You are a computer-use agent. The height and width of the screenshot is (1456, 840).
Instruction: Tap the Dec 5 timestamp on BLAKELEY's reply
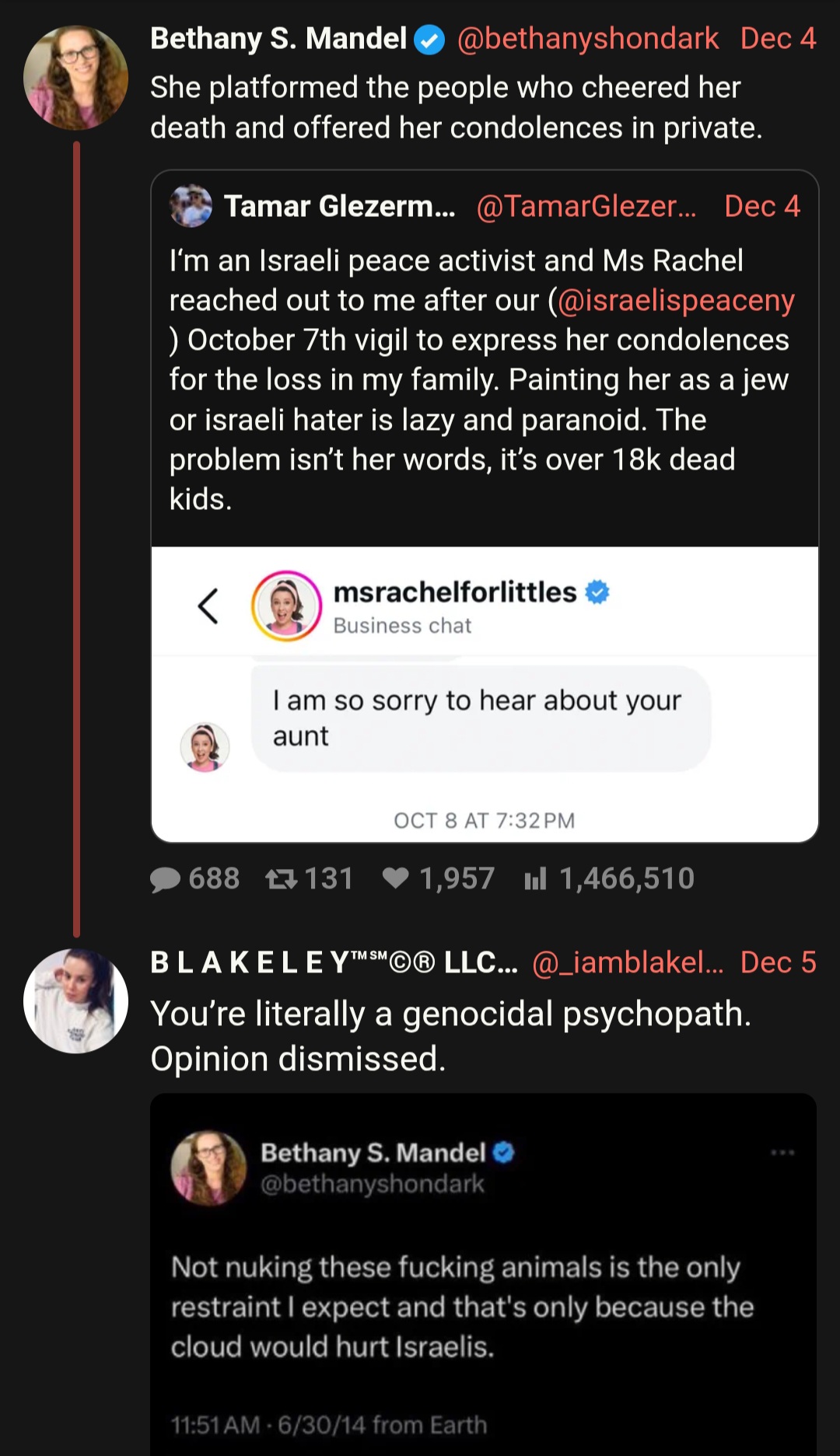(778, 962)
